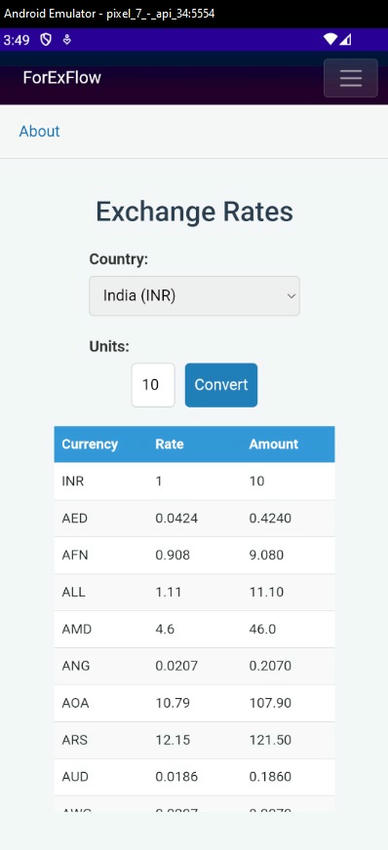This screenshot has width=388, height=850.
Task: Tap the download notification icon
Action: point(67,40)
